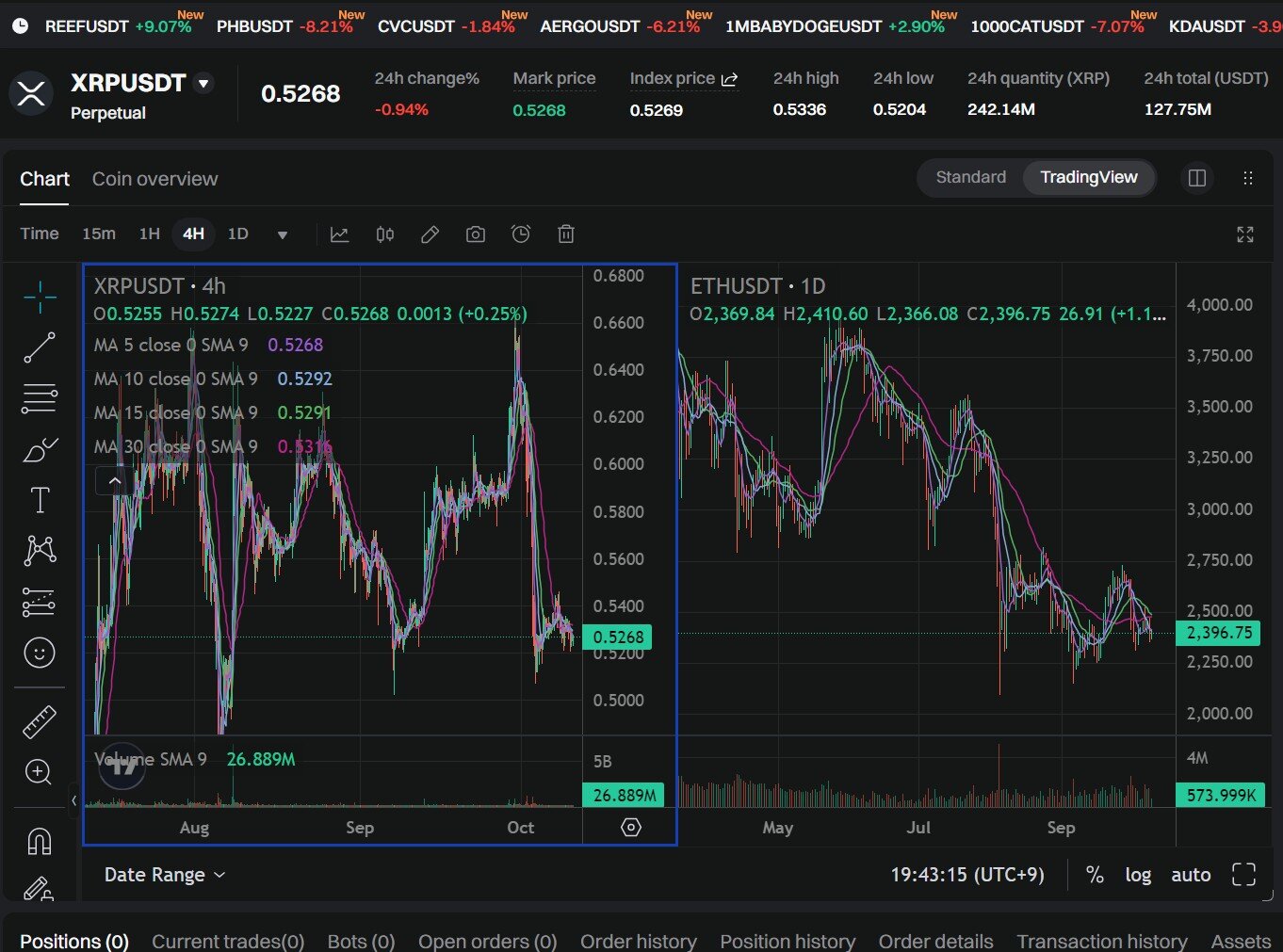Screen dimensions: 1283x952
Task: Open the Transaction history tab
Action: point(1102,941)
